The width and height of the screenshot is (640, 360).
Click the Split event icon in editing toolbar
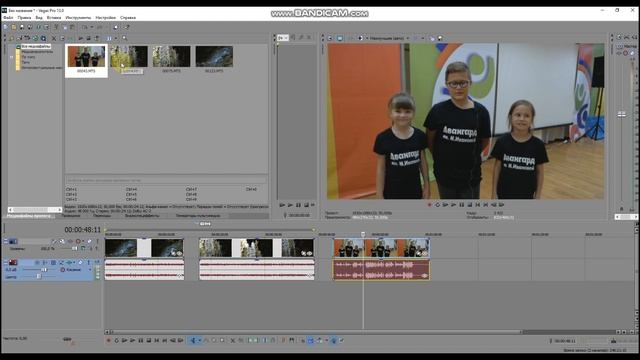(x=264, y=340)
